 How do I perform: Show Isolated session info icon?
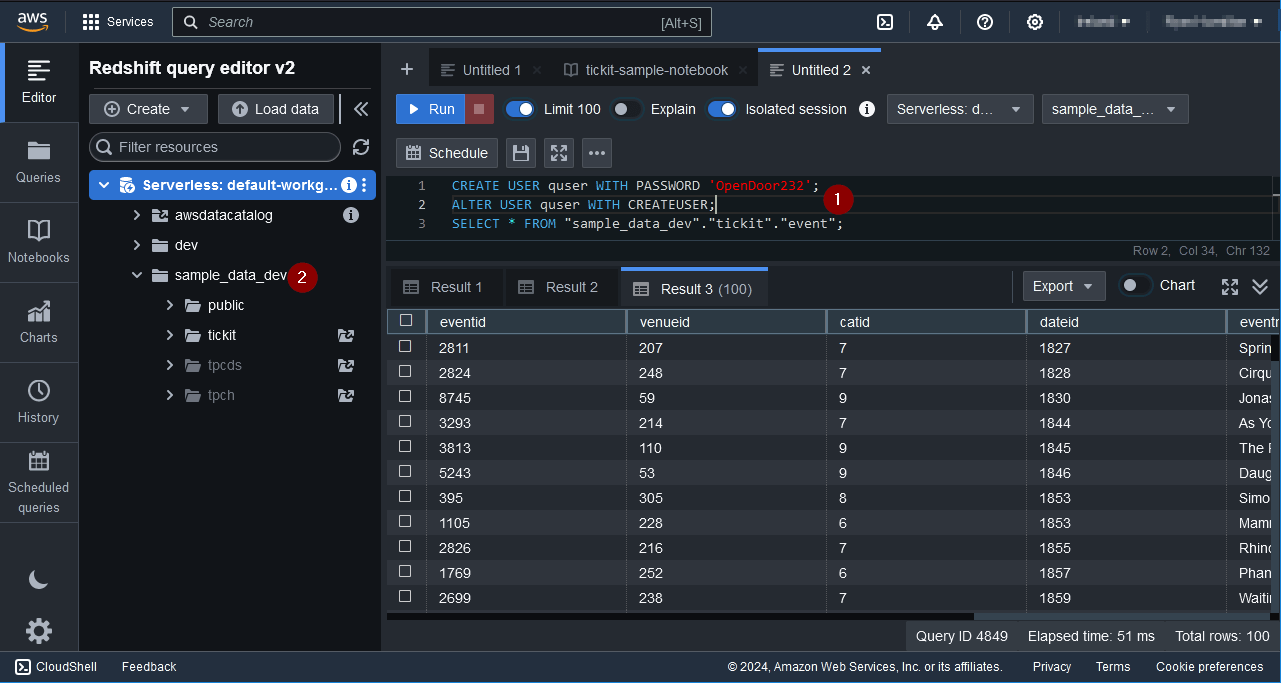(867, 109)
